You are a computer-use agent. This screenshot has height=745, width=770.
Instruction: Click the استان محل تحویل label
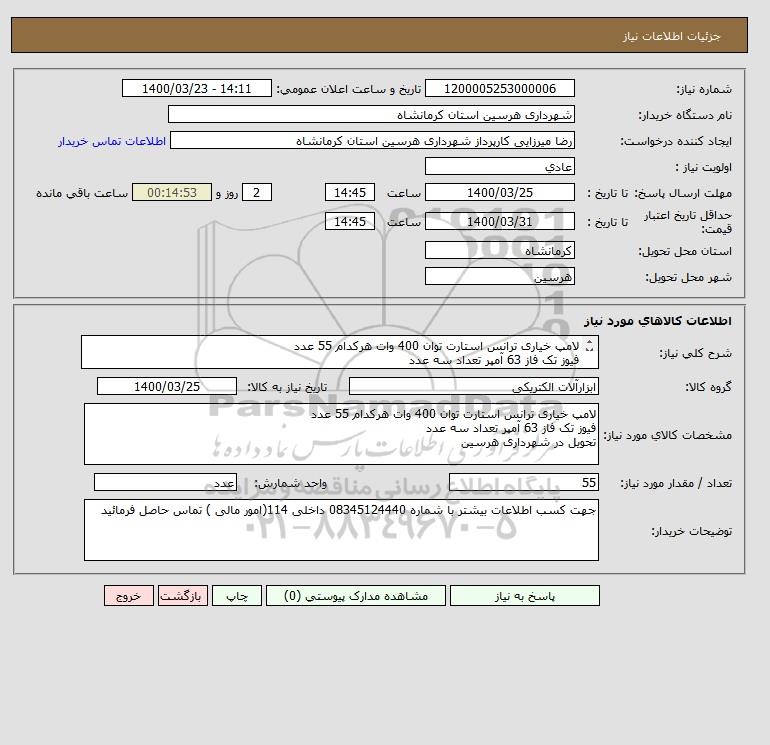pyautogui.click(x=685, y=251)
